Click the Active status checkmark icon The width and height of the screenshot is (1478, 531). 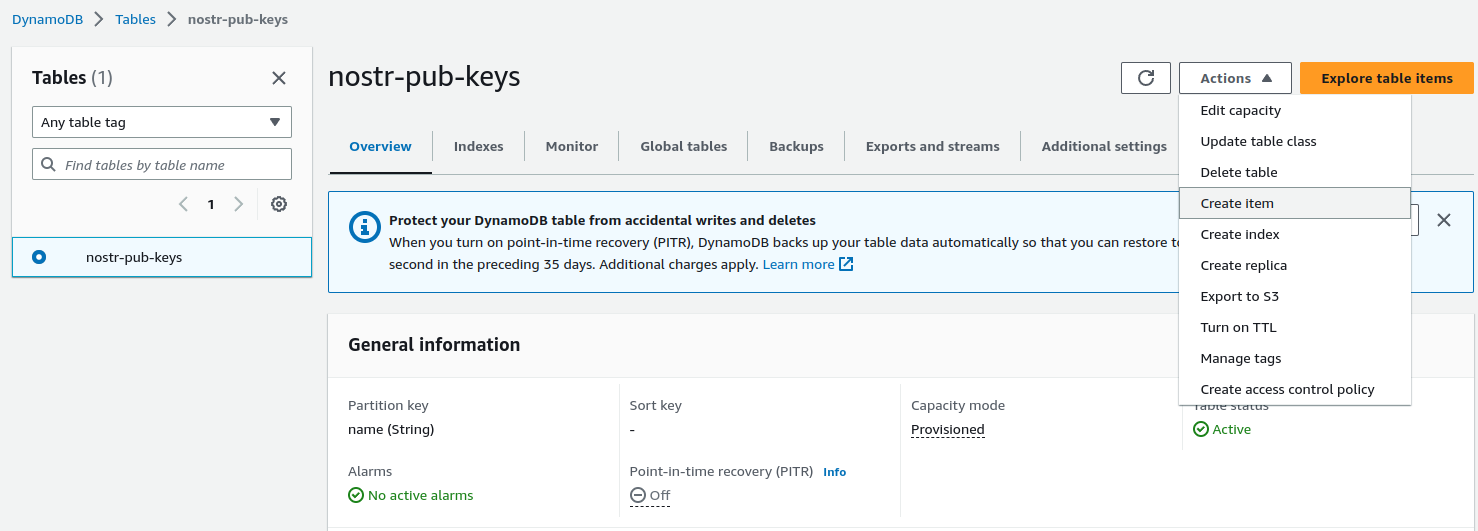1201,429
